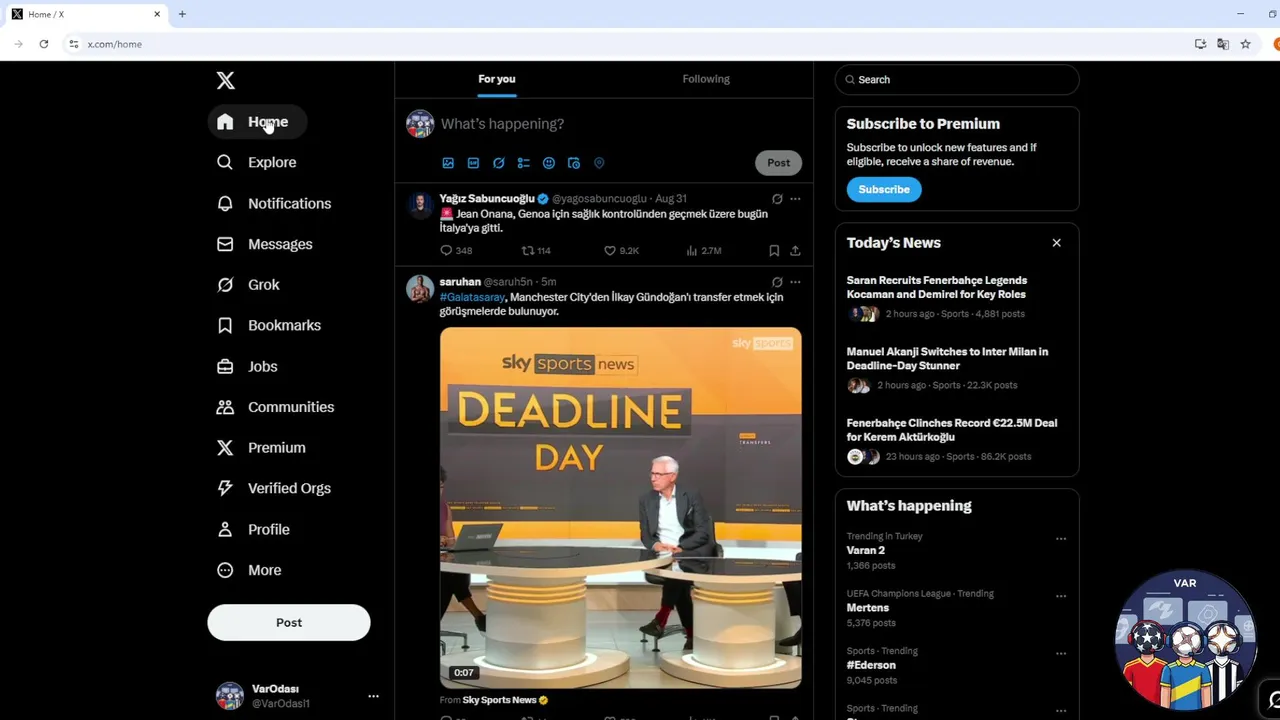
Task: Enhance the post with Grok icon
Action: [x=498, y=163]
